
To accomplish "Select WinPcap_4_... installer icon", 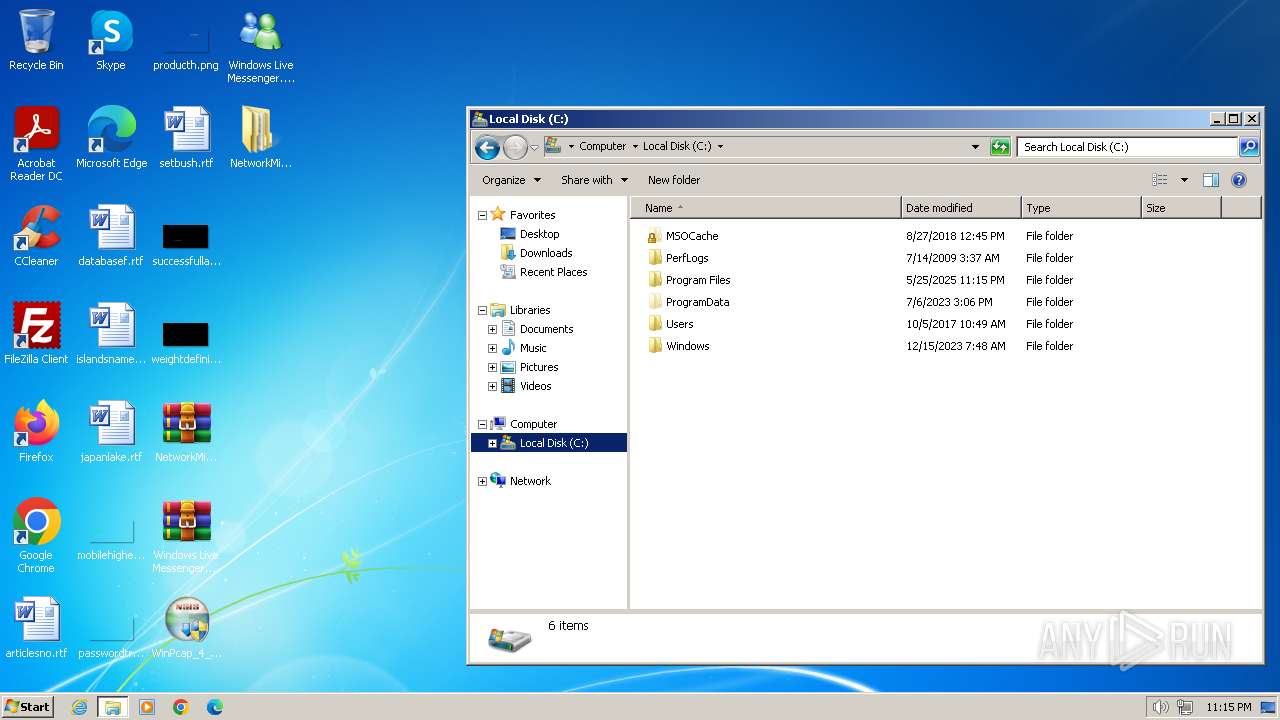I will pos(186,628).
